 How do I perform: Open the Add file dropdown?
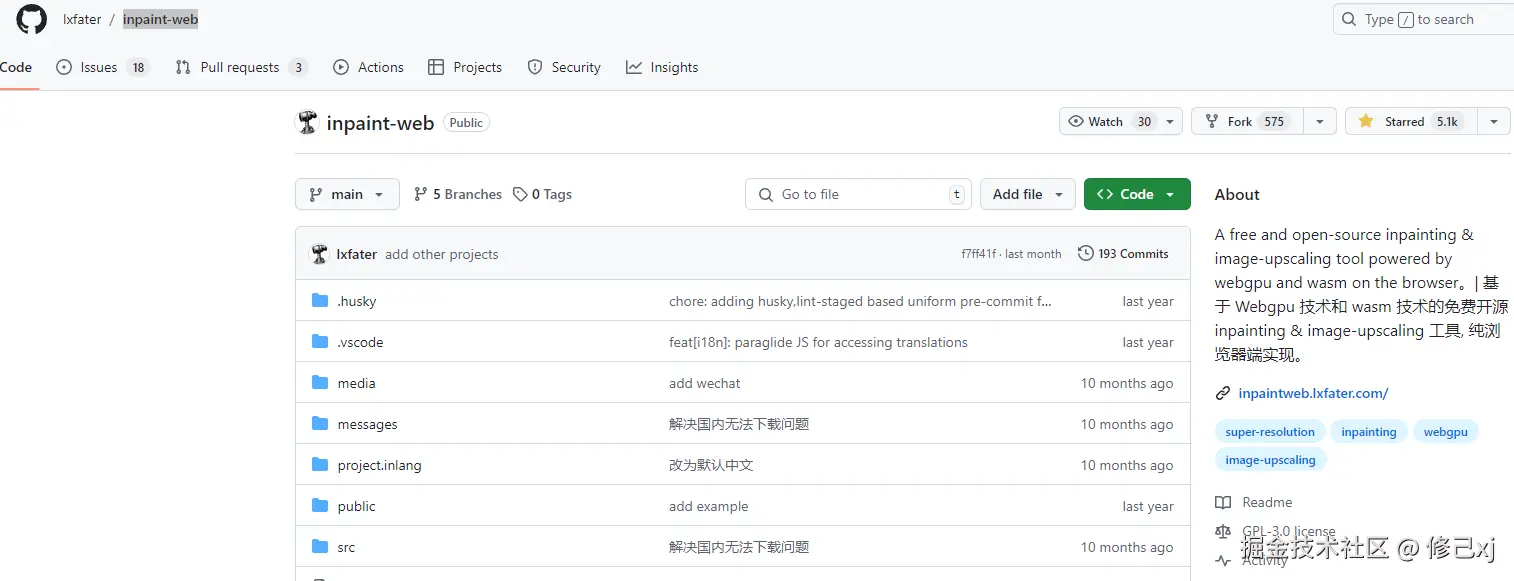tap(1028, 194)
